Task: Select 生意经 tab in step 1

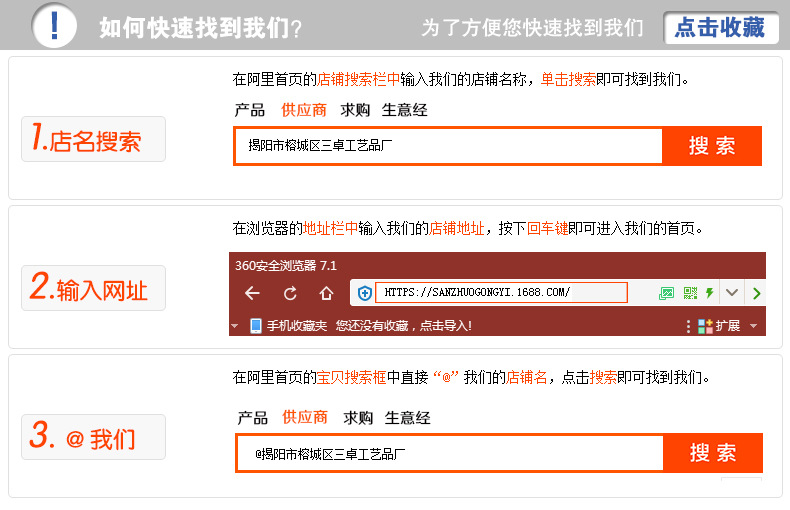Action: (404, 110)
